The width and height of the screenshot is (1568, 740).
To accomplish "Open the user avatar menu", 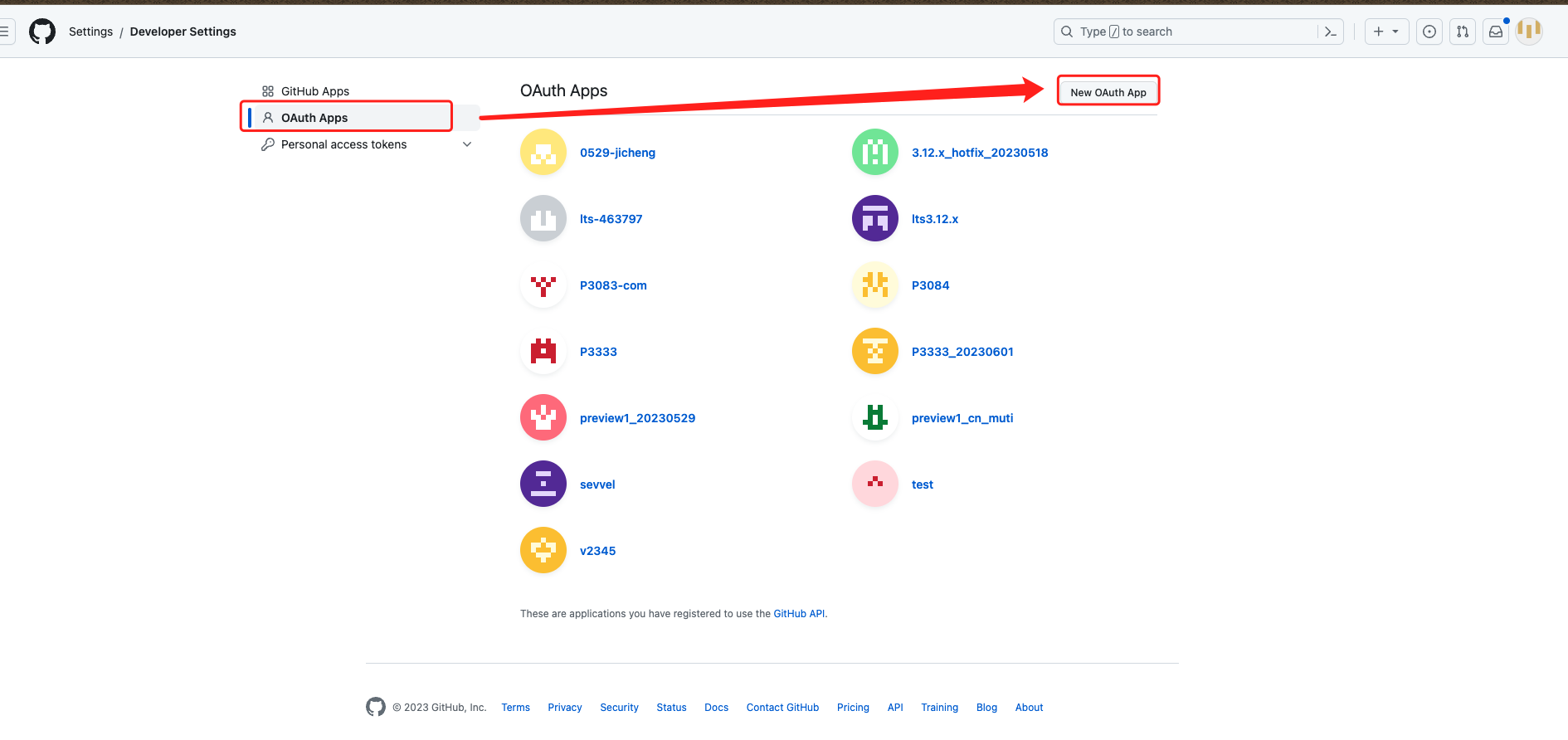I will (x=1529, y=32).
